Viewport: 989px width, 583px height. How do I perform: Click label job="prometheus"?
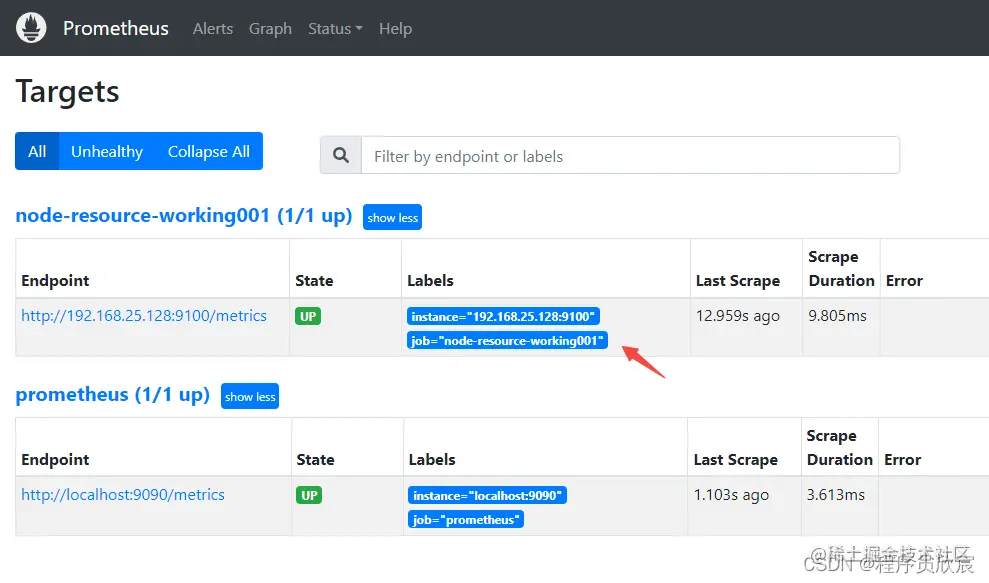pos(465,520)
